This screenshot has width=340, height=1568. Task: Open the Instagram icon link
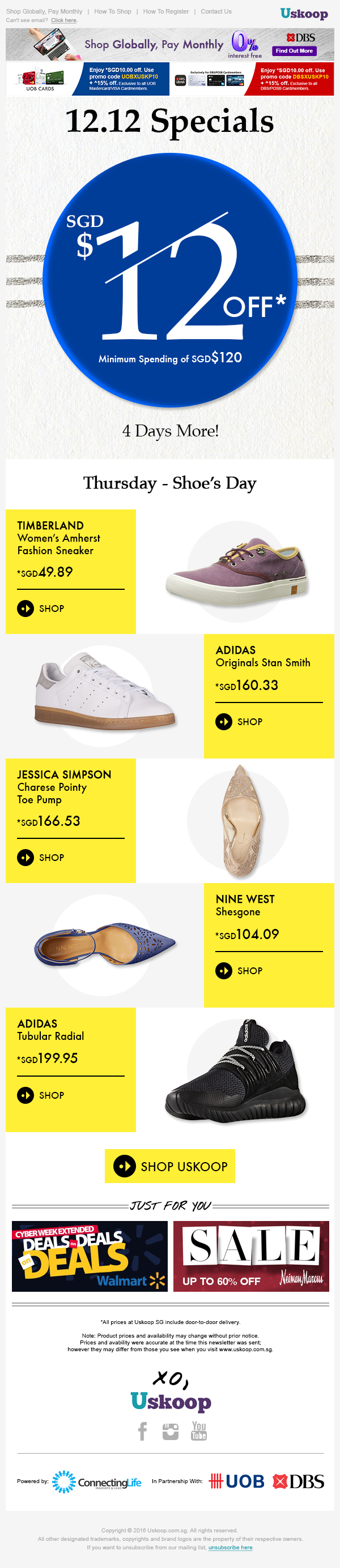pyautogui.click(x=171, y=1431)
